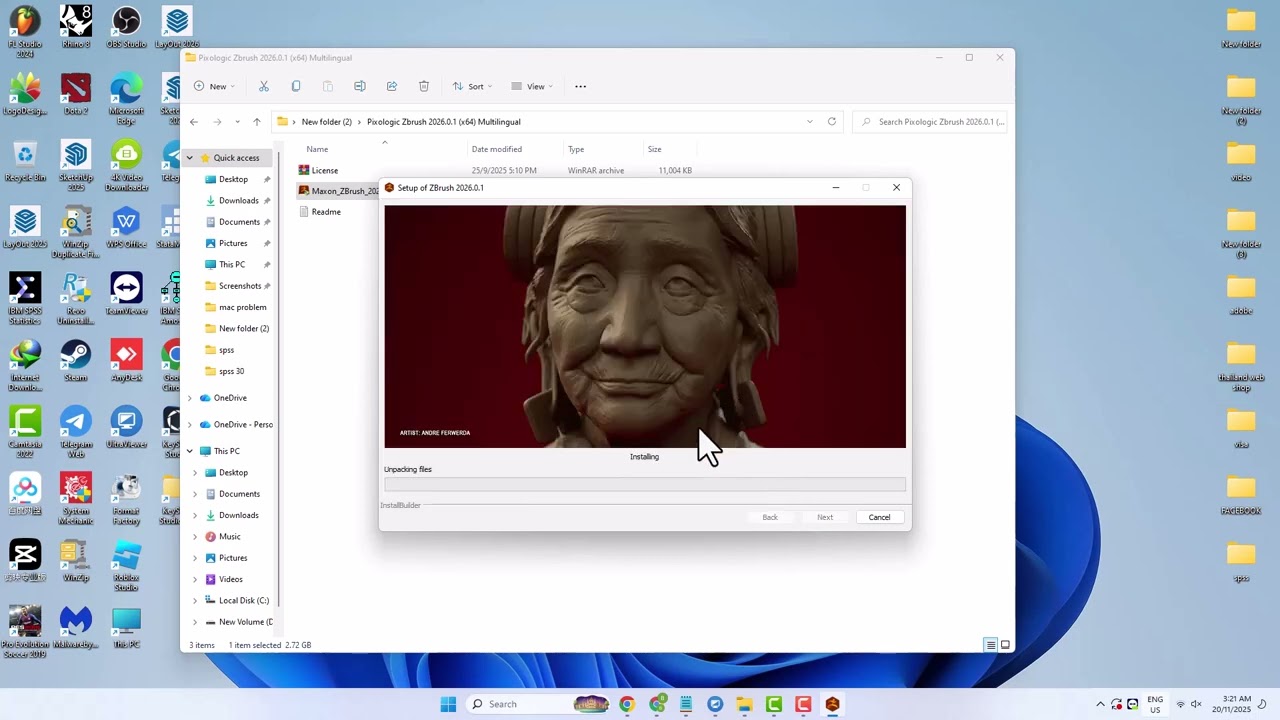Select Videos under This PC
The image size is (1280, 720).
(x=230, y=579)
